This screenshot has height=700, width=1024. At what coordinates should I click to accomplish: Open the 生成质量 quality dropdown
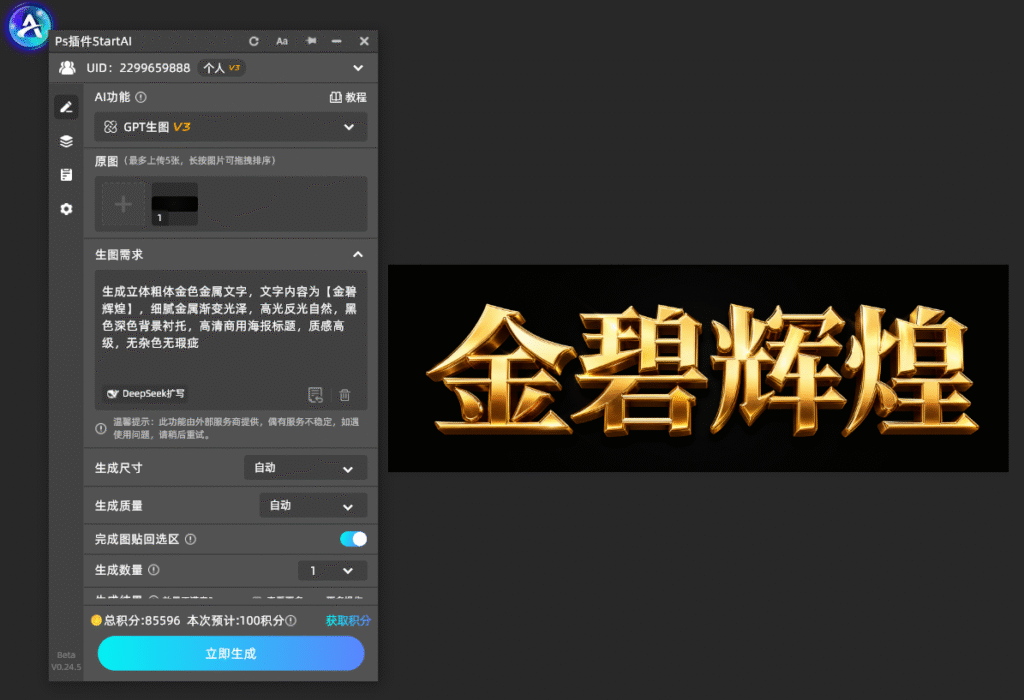click(313, 505)
